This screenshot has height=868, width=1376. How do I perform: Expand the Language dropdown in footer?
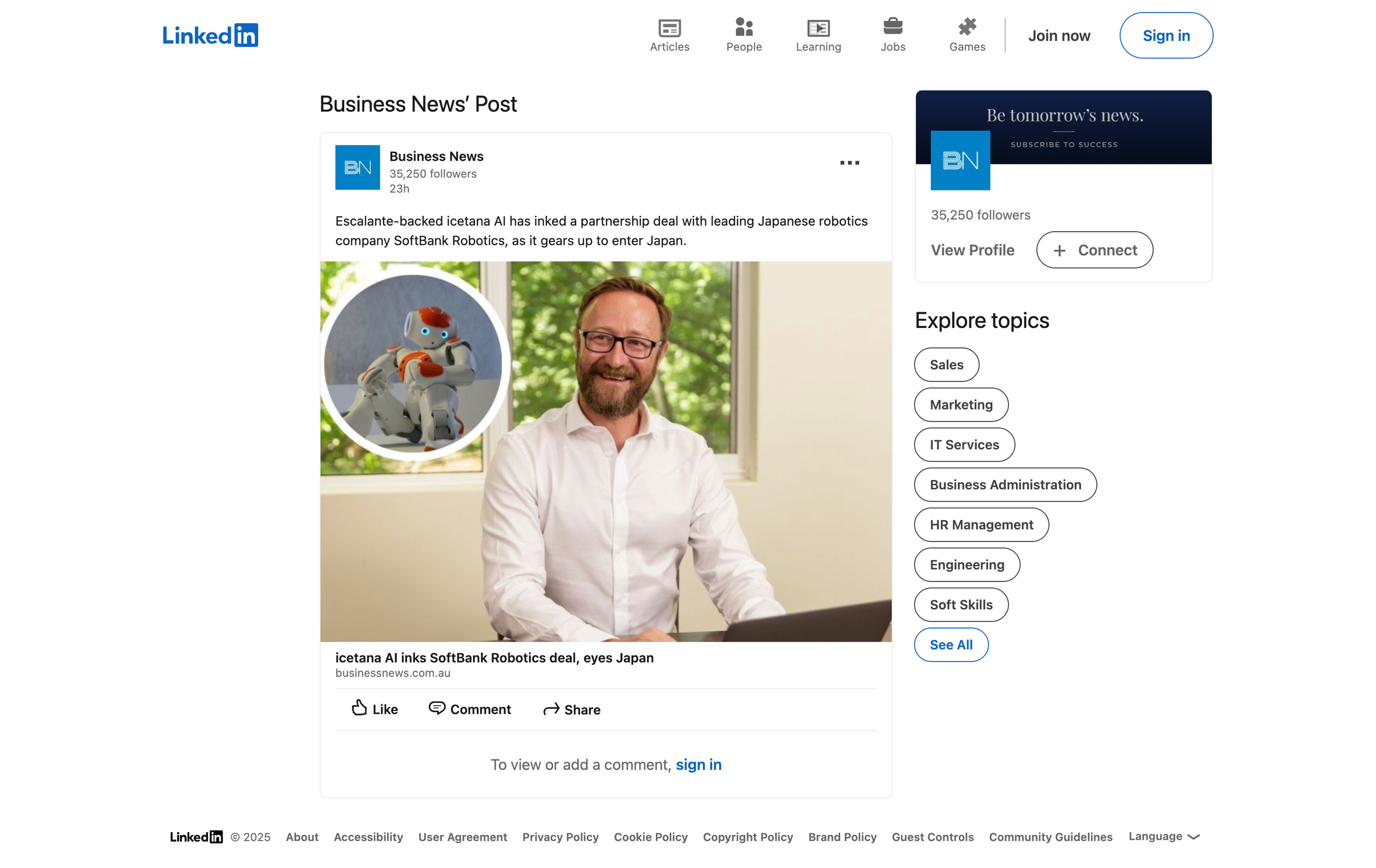pos(1164,837)
